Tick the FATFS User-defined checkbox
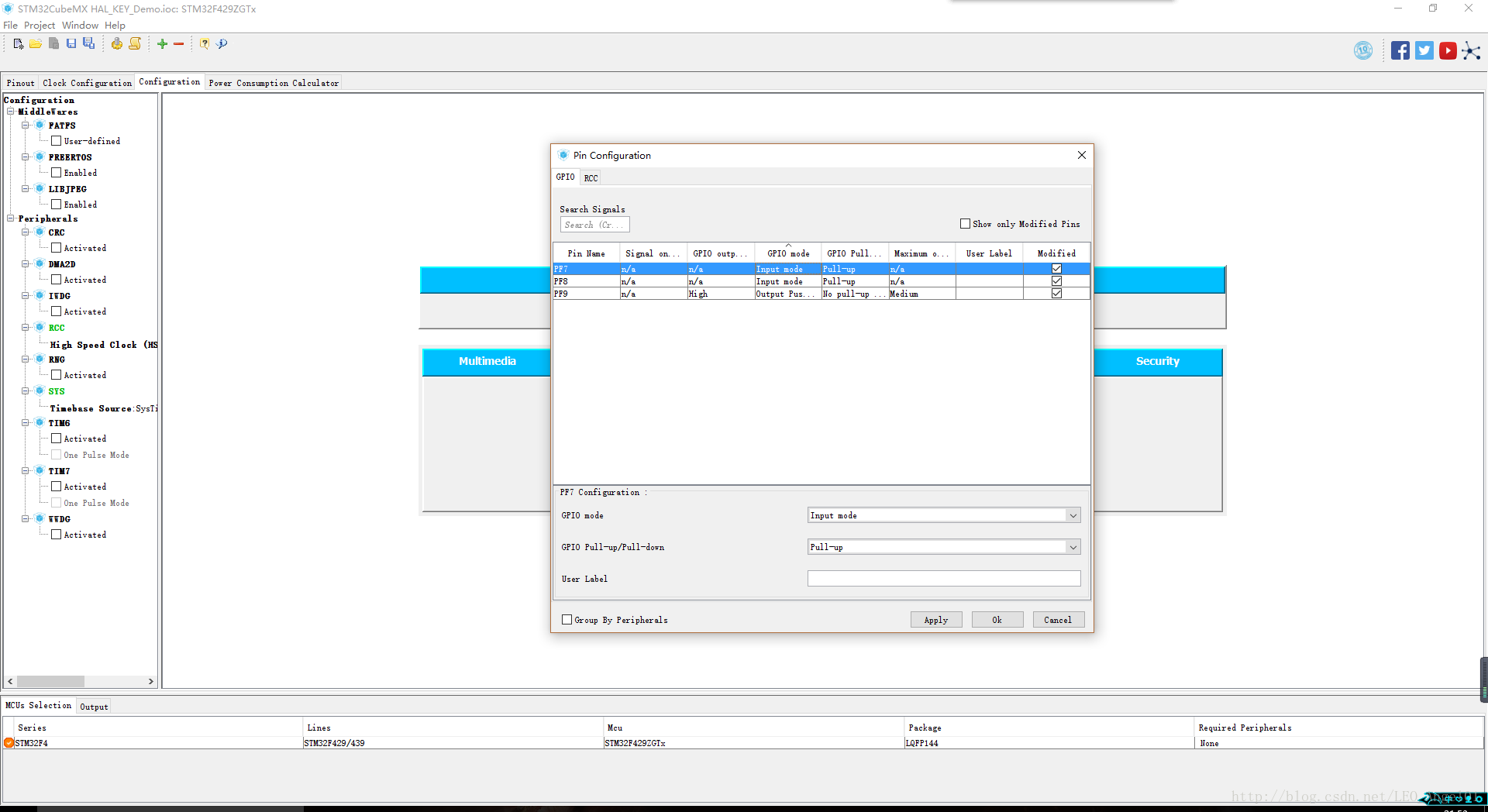The image size is (1488, 812). pyautogui.click(x=56, y=141)
